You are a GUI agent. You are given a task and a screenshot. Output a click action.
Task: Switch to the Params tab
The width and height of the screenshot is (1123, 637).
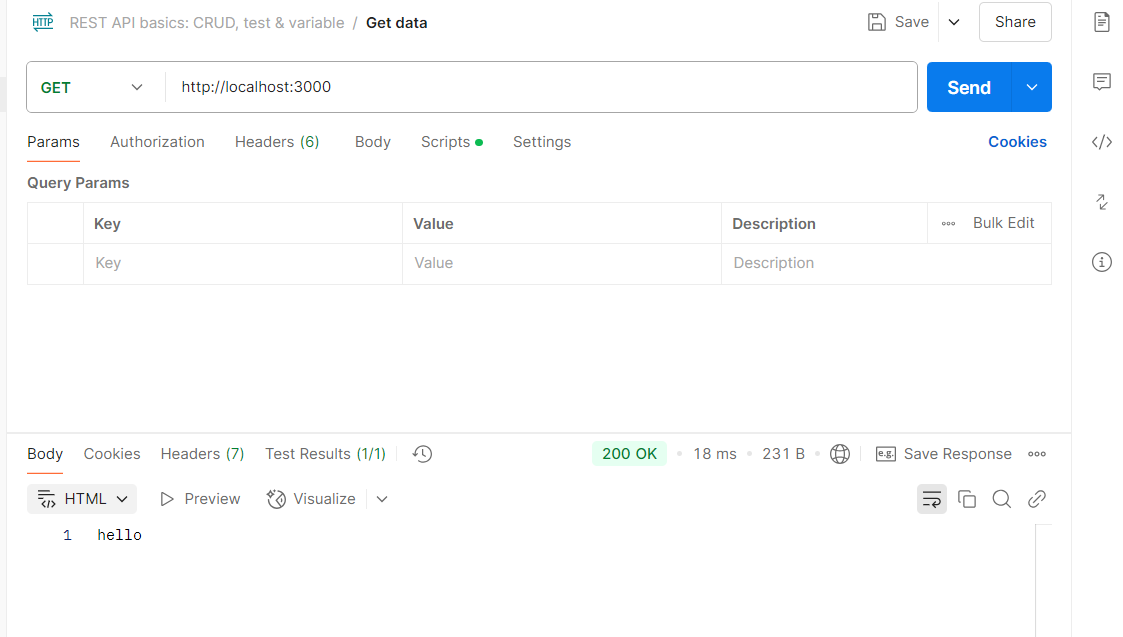(x=53, y=142)
